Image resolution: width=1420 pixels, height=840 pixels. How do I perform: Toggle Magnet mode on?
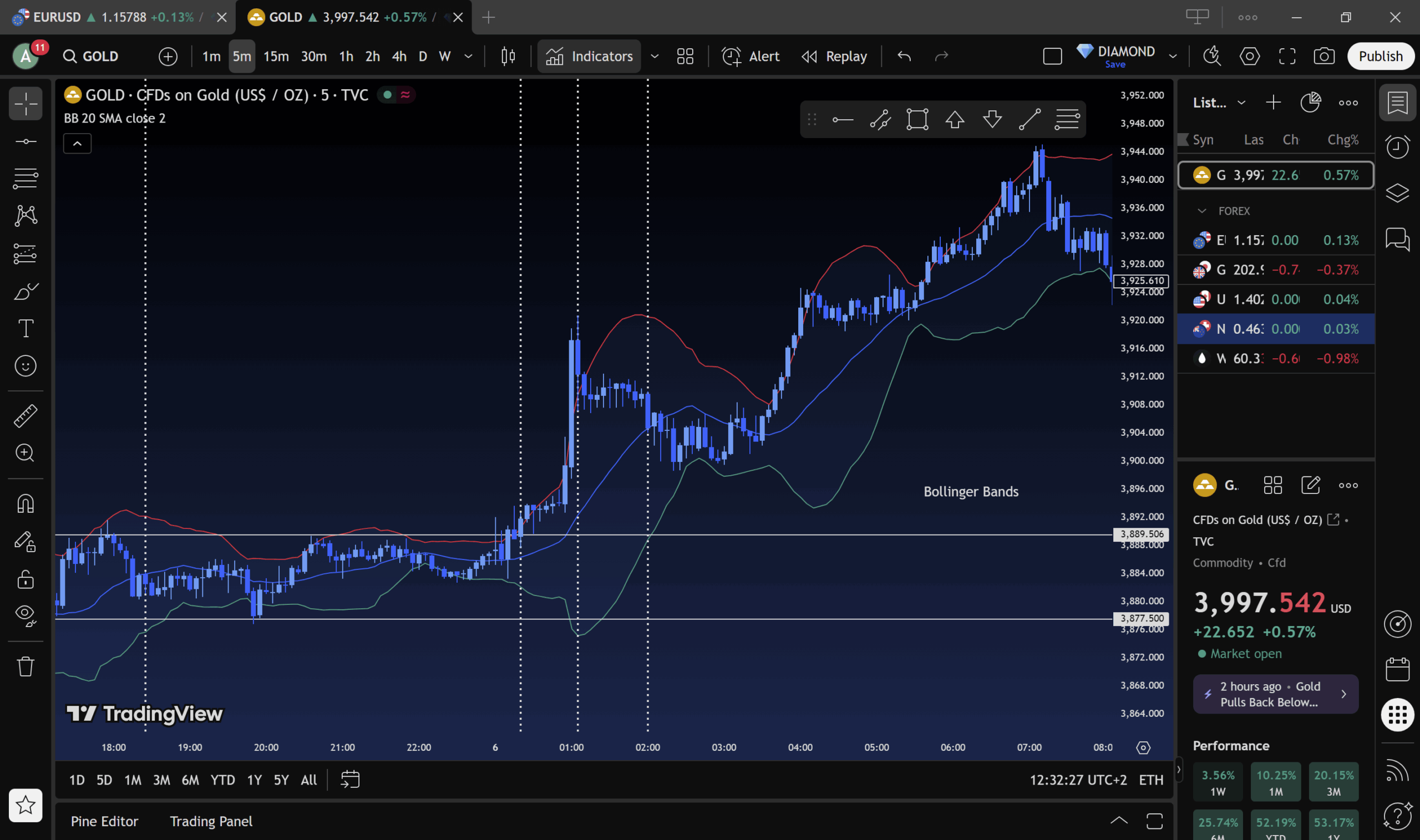(x=26, y=503)
